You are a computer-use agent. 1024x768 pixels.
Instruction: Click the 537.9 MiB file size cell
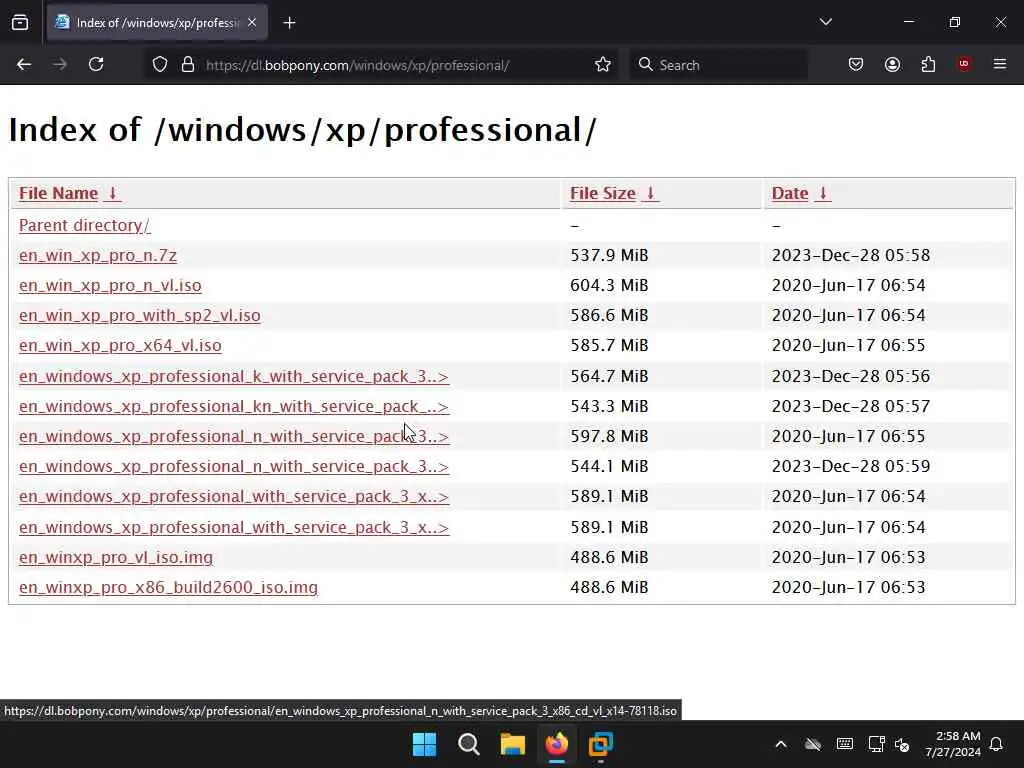click(x=609, y=255)
